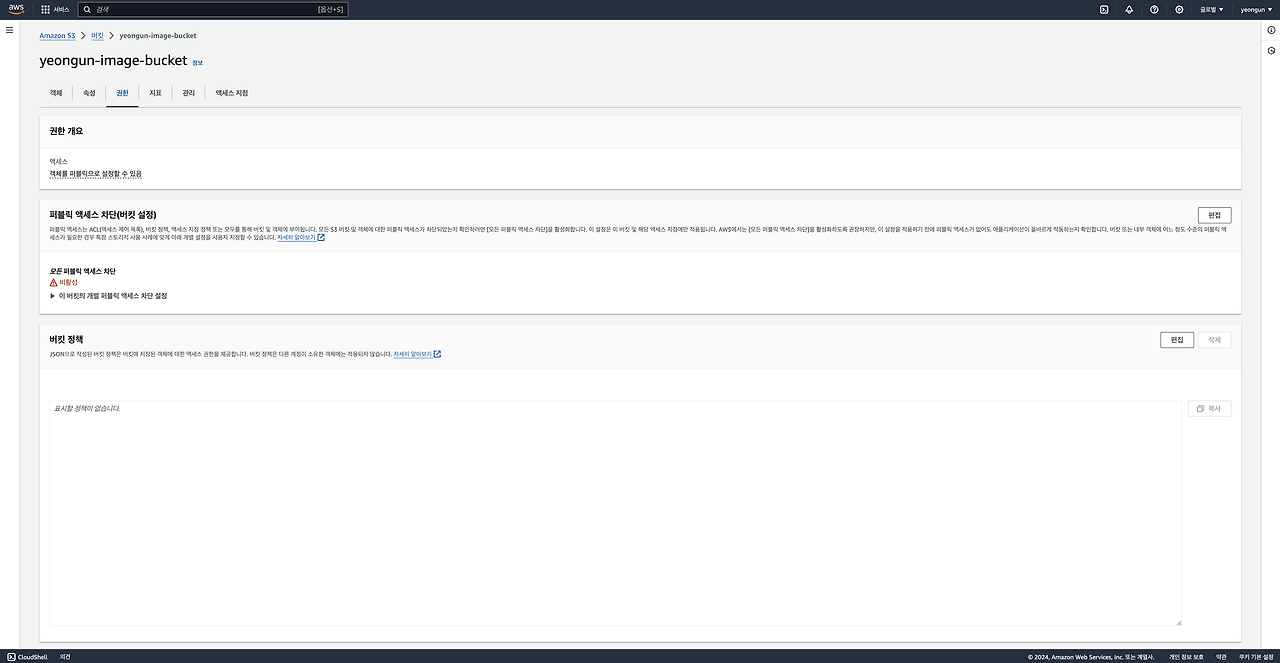
Task: Click the 복사 copy policy button
Action: point(1209,409)
